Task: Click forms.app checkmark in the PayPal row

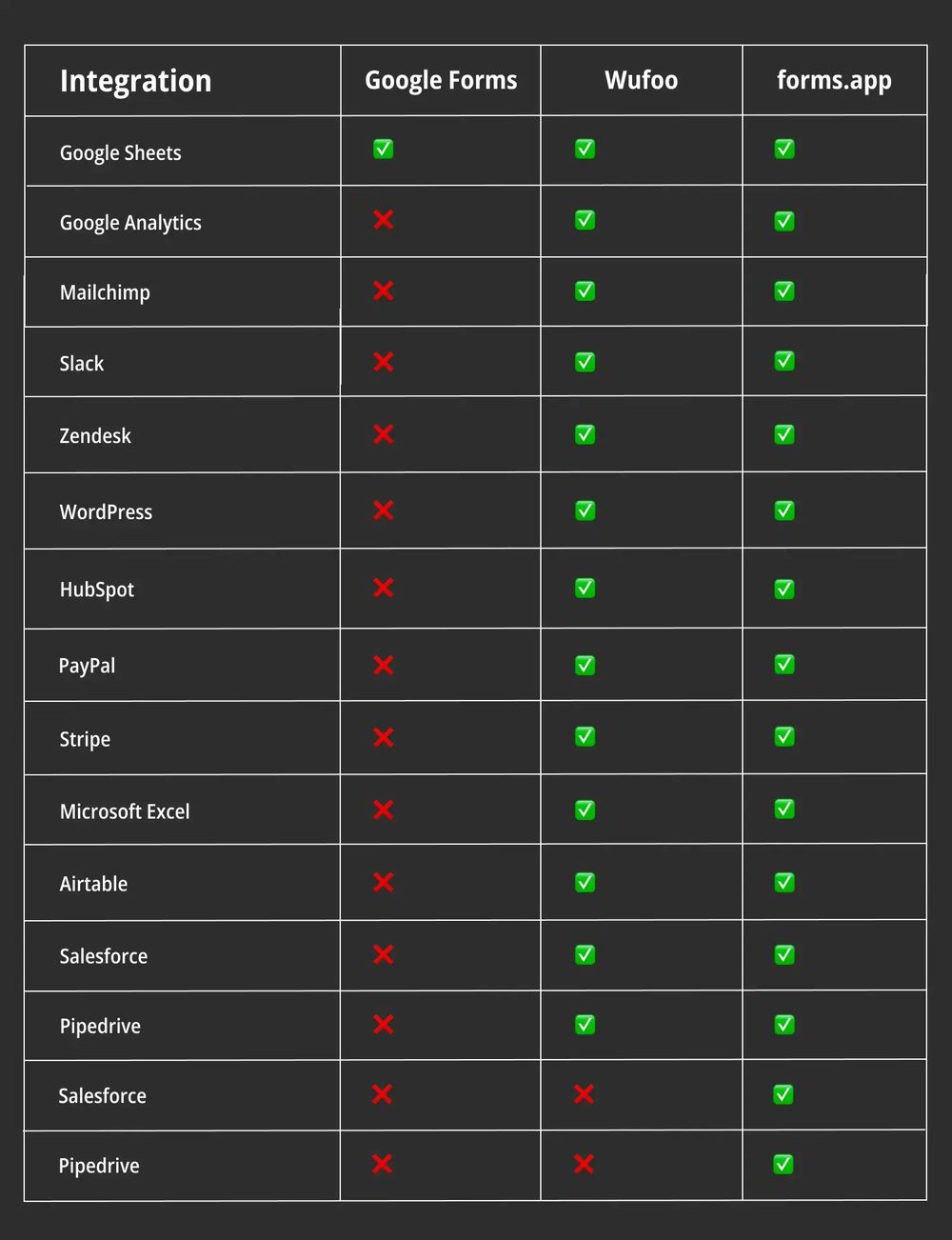Action: 784,664
